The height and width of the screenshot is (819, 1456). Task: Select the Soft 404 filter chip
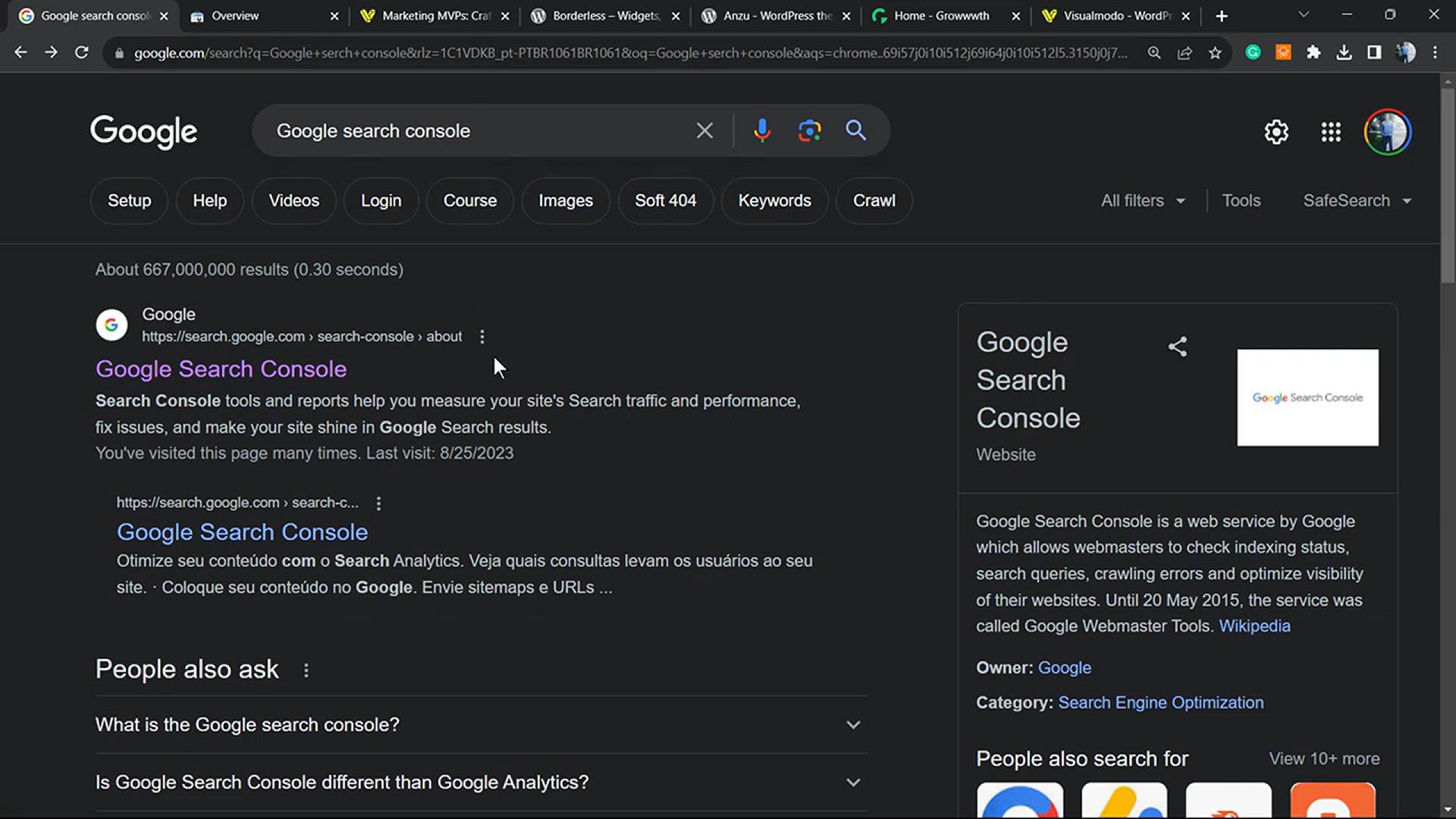point(666,201)
